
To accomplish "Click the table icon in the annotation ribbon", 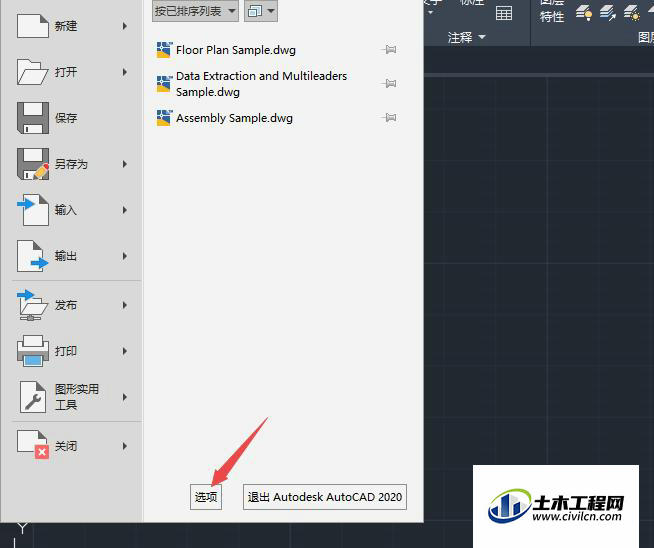I will click(504, 13).
